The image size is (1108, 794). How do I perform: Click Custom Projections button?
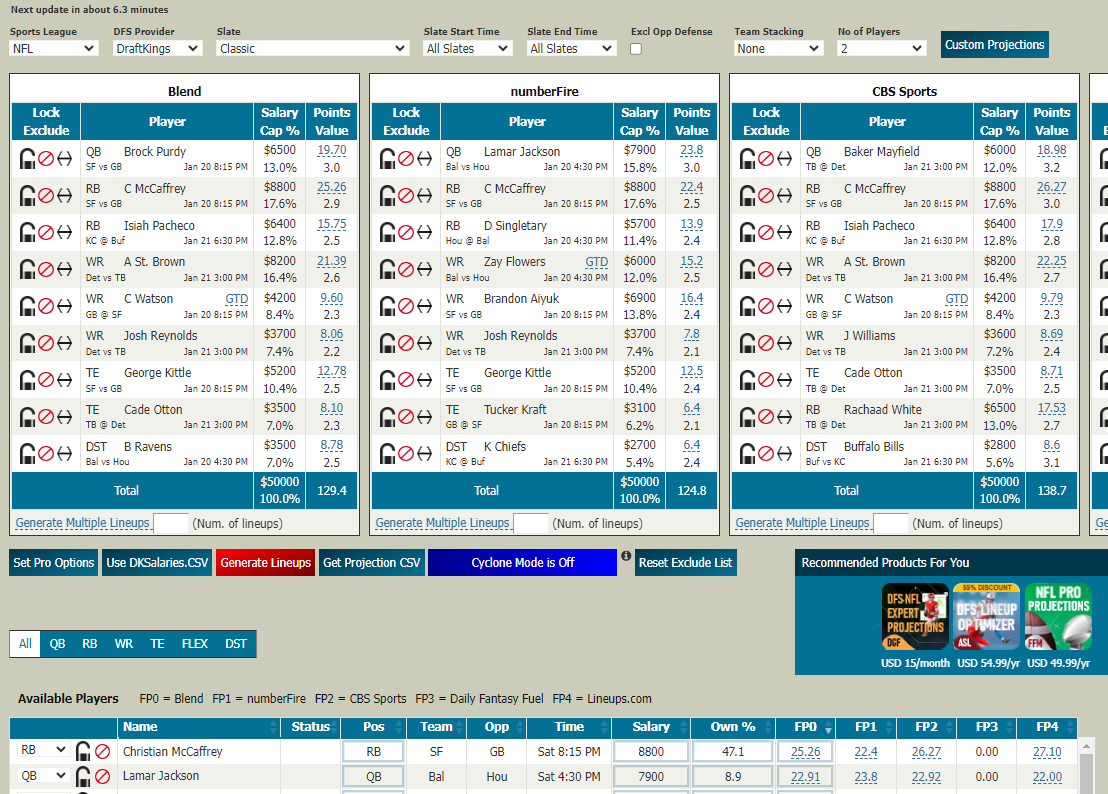(x=994, y=45)
